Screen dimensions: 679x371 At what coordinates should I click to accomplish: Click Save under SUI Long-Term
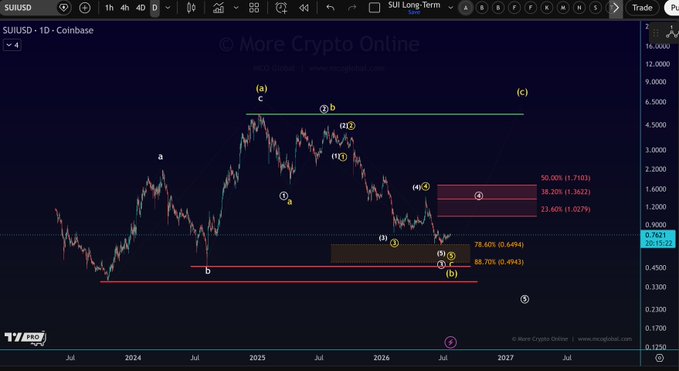point(414,12)
